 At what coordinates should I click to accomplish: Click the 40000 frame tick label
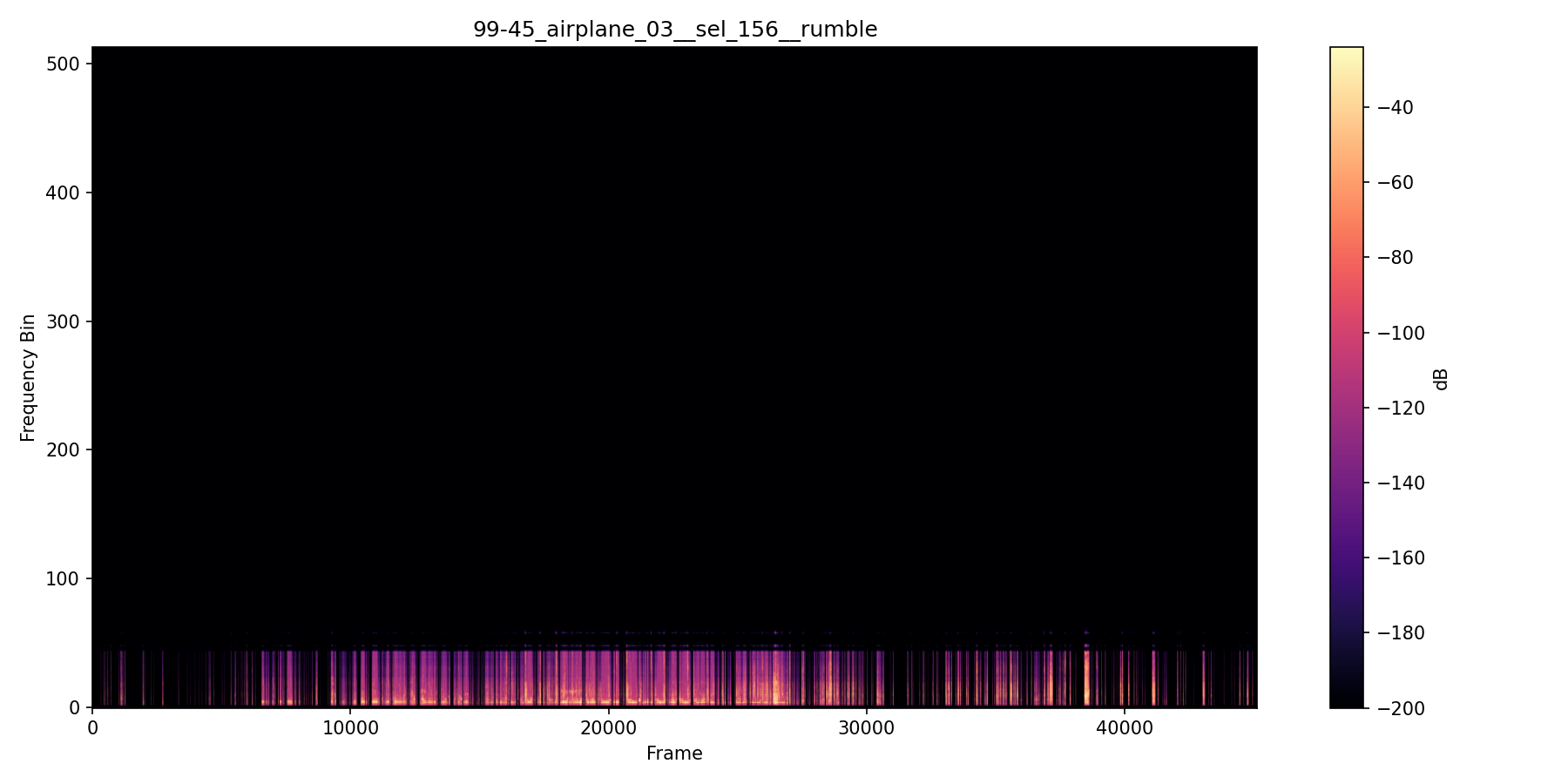(x=1125, y=728)
